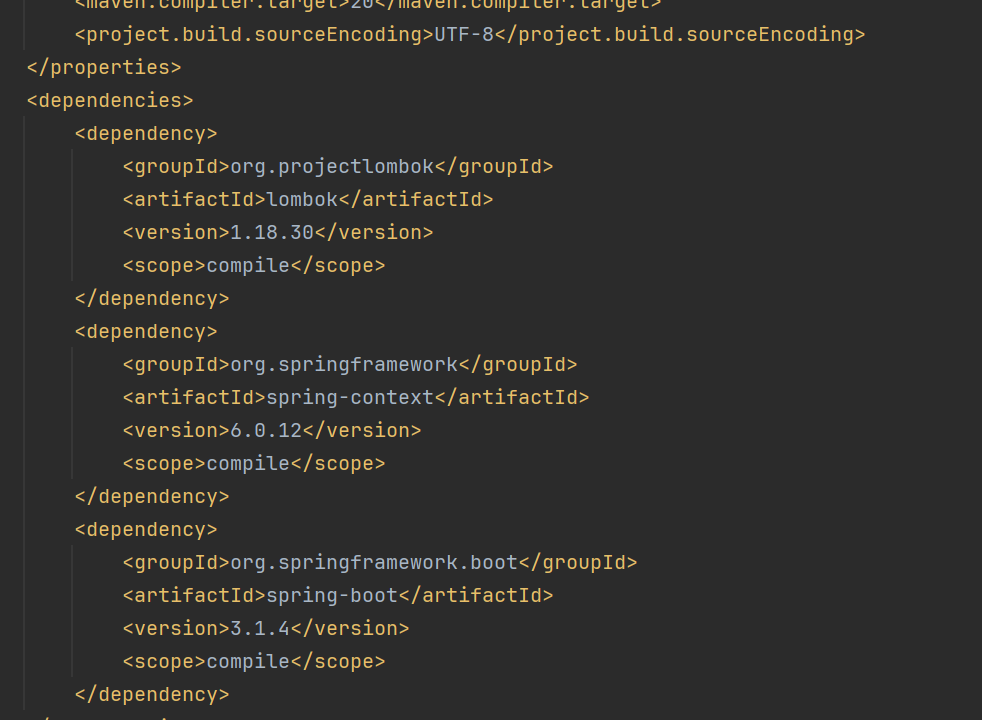Click the opening dependency tag above org.springframework.boot

tap(146, 529)
